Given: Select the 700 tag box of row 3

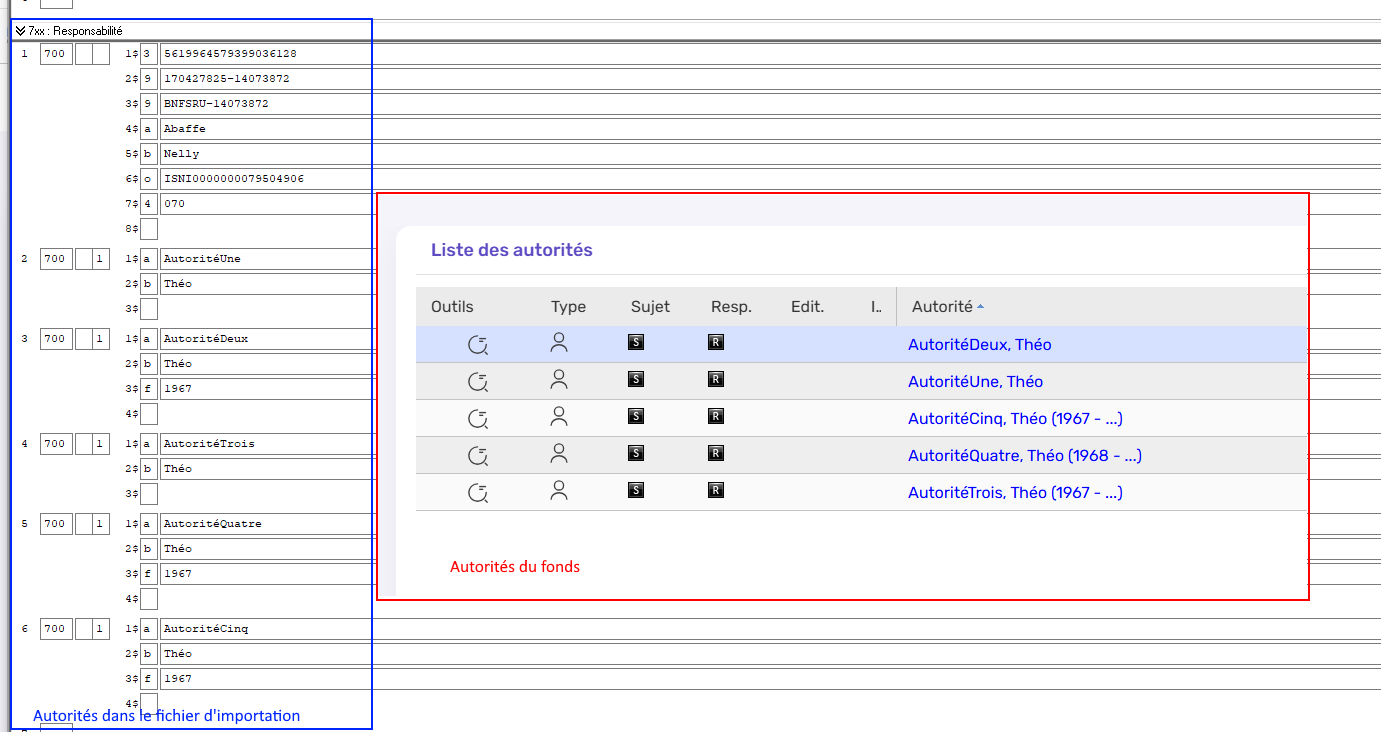Looking at the screenshot, I should point(55,338).
